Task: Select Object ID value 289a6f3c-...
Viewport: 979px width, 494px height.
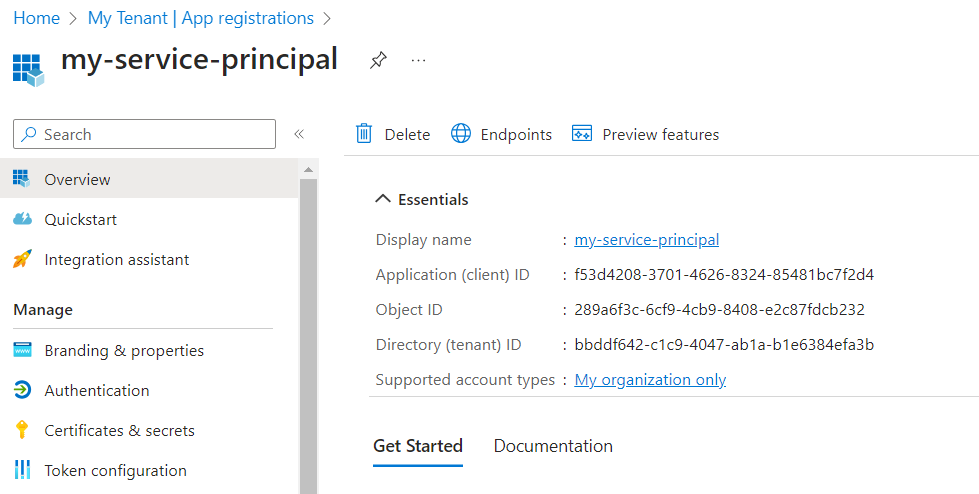Action: pyautogui.click(x=719, y=310)
